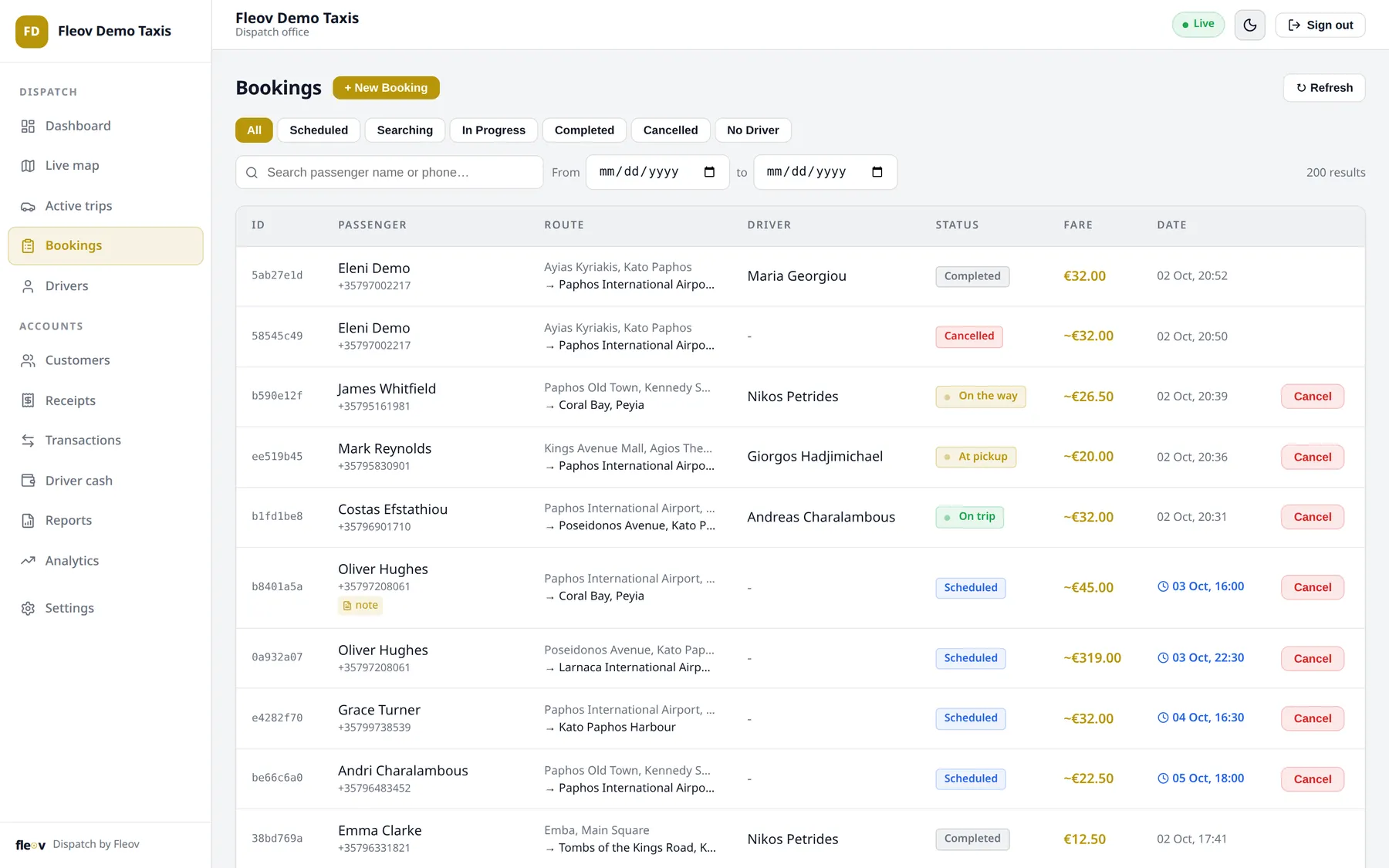Refresh the bookings list
Image resolution: width=1389 pixels, height=868 pixels.
coord(1323,88)
